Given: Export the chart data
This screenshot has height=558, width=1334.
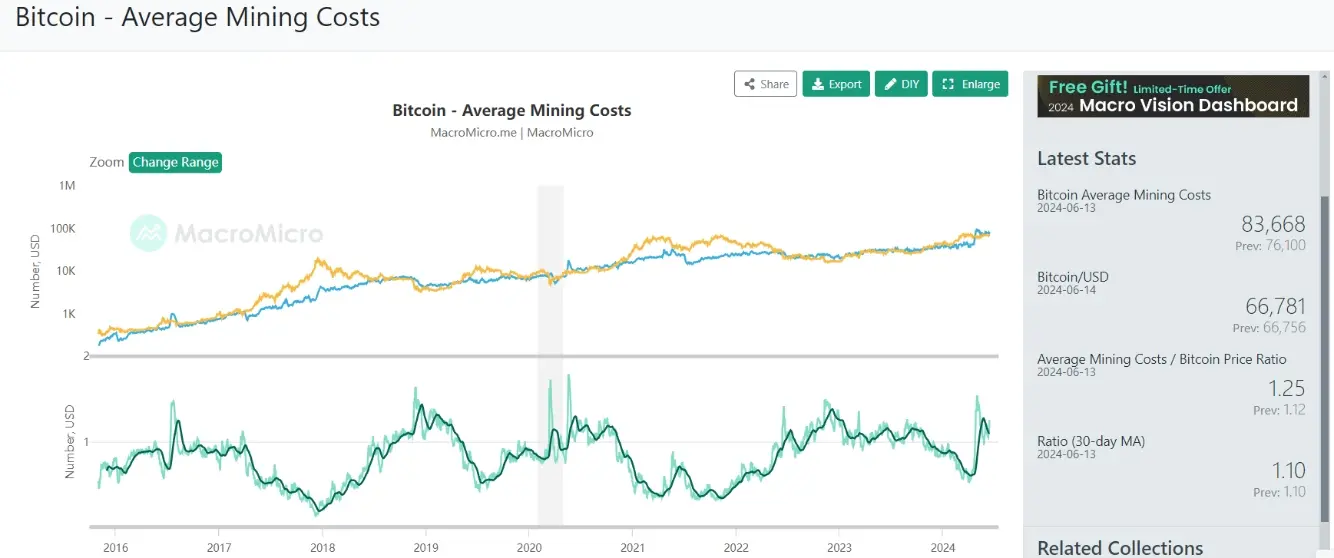Looking at the screenshot, I should 836,84.
